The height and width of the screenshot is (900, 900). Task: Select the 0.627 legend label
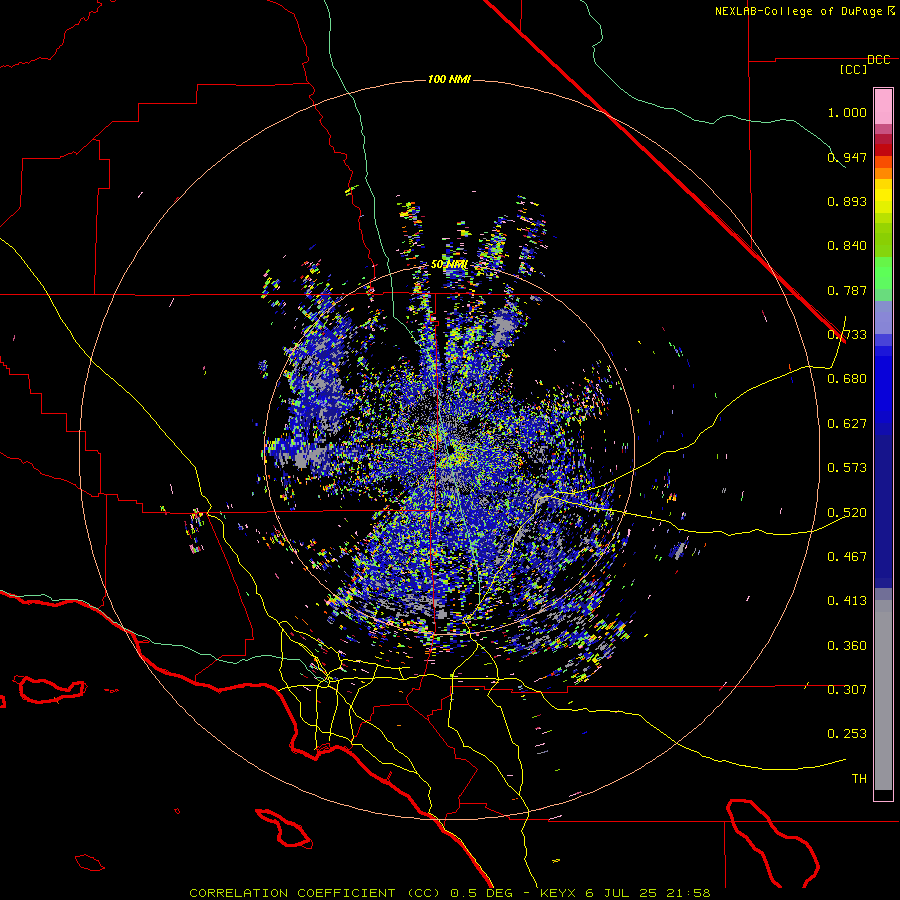click(847, 424)
